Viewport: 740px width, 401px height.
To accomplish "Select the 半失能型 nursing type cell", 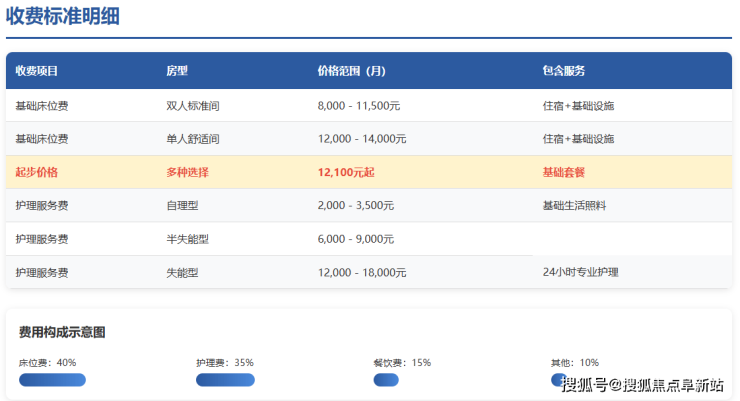I will point(187,239).
